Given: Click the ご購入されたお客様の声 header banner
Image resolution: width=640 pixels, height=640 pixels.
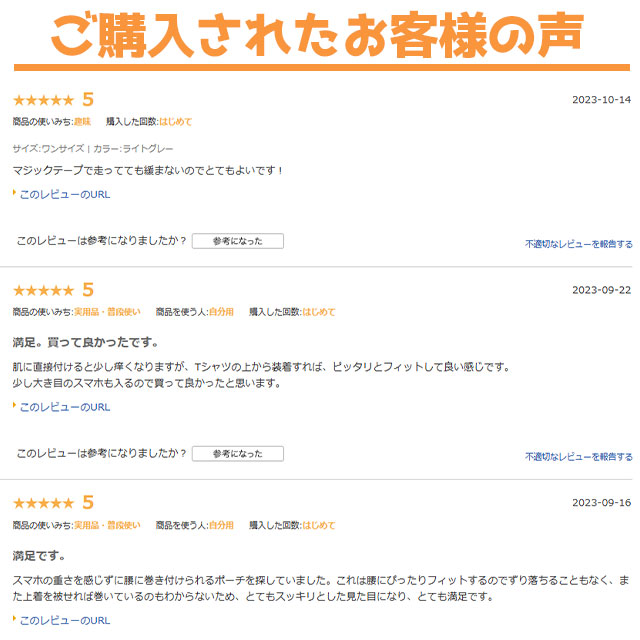Looking at the screenshot, I should [320, 34].
